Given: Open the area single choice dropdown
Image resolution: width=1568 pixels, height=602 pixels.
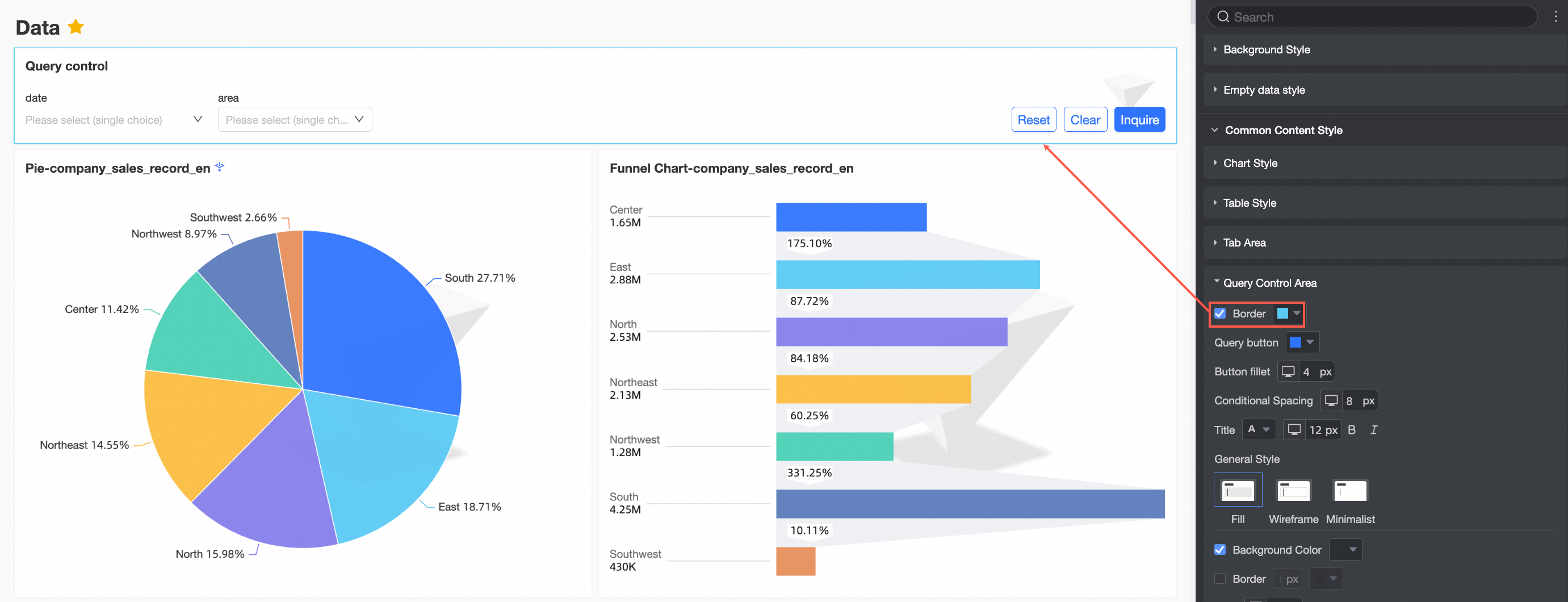Looking at the screenshot, I should tap(295, 120).
